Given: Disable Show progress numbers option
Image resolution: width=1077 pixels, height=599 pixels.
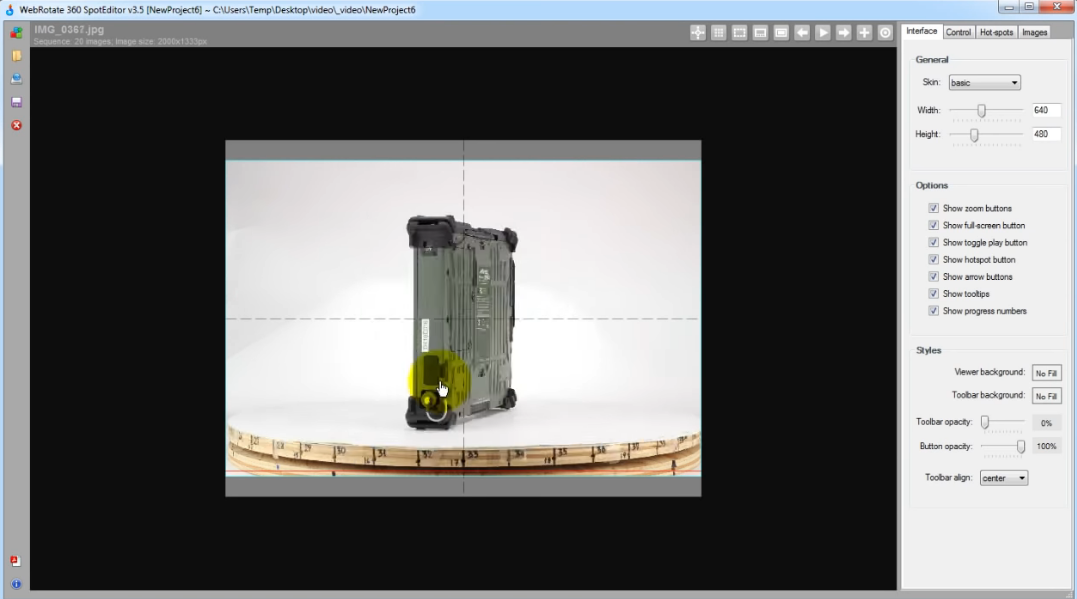Looking at the screenshot, I should [933, 310].
